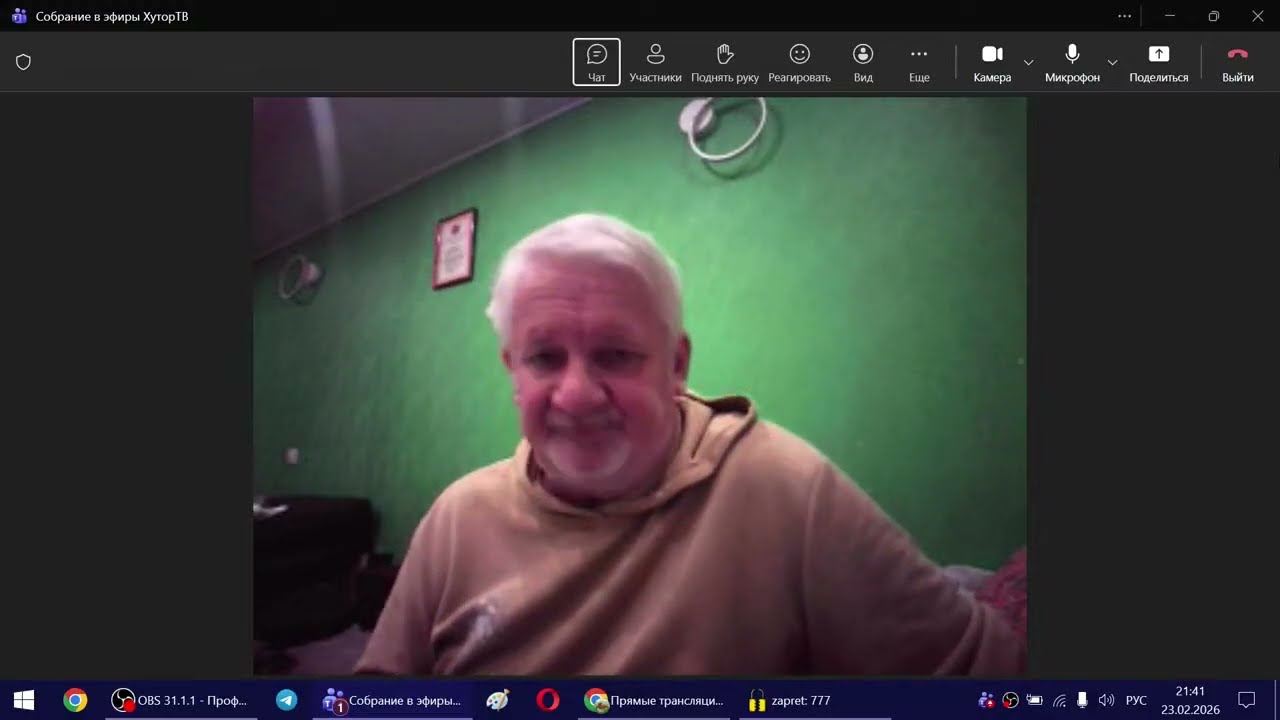
Task: Switch to OBS 31.1.1 taskbar window
Action: coord(180,700)
